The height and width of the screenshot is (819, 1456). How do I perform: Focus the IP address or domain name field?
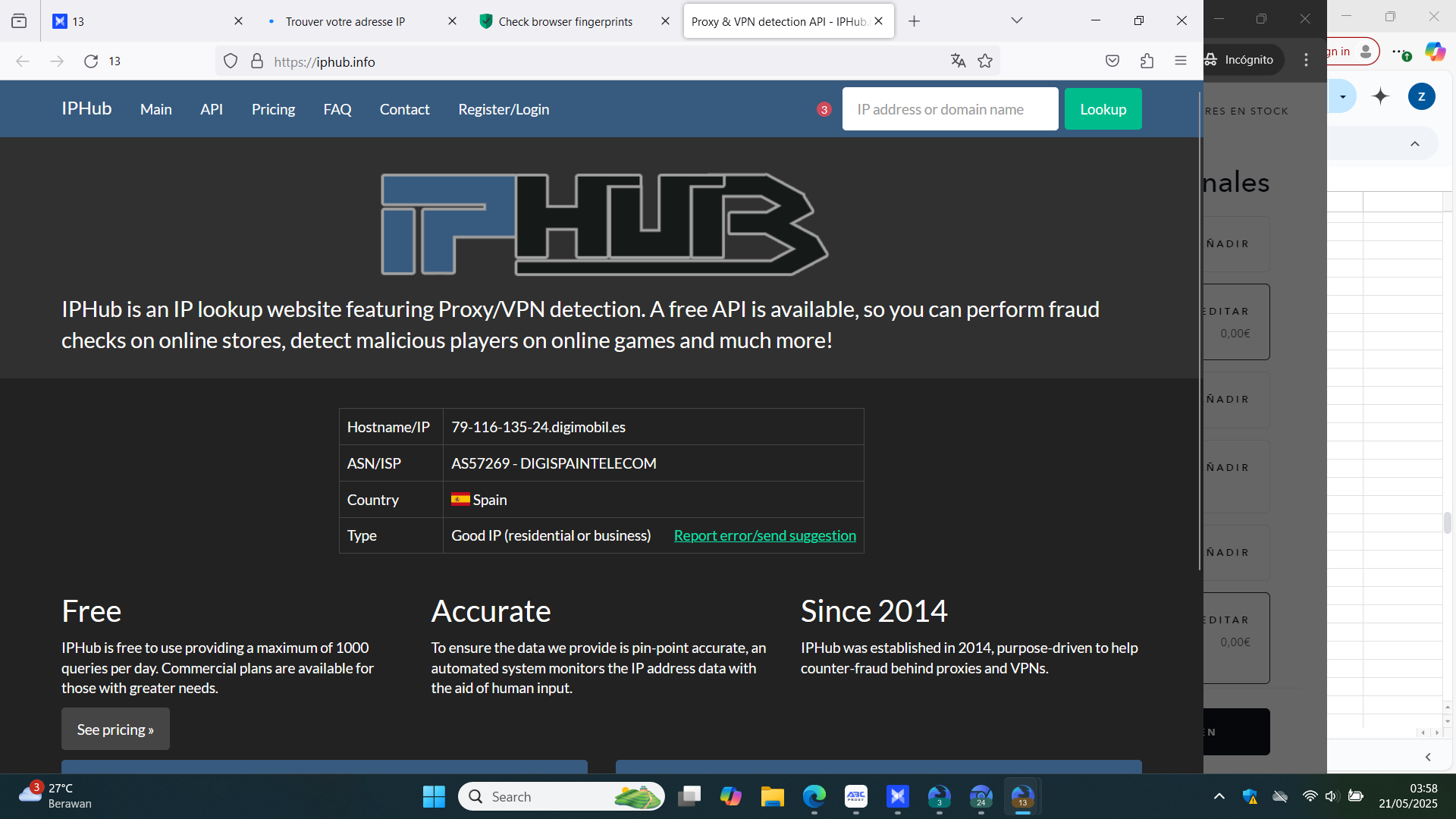950,109
